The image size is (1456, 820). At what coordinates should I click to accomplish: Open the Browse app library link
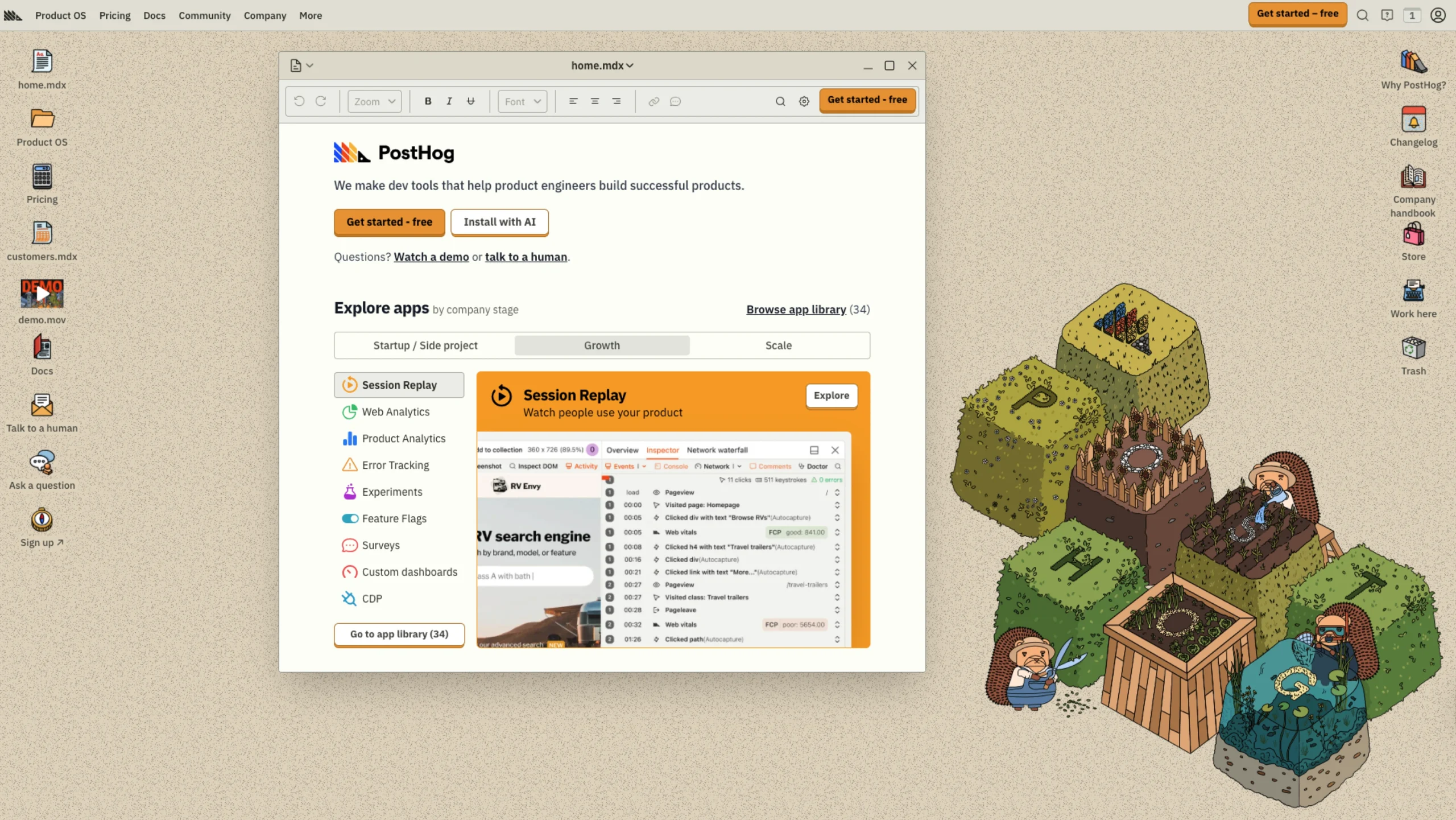[796, 309]
